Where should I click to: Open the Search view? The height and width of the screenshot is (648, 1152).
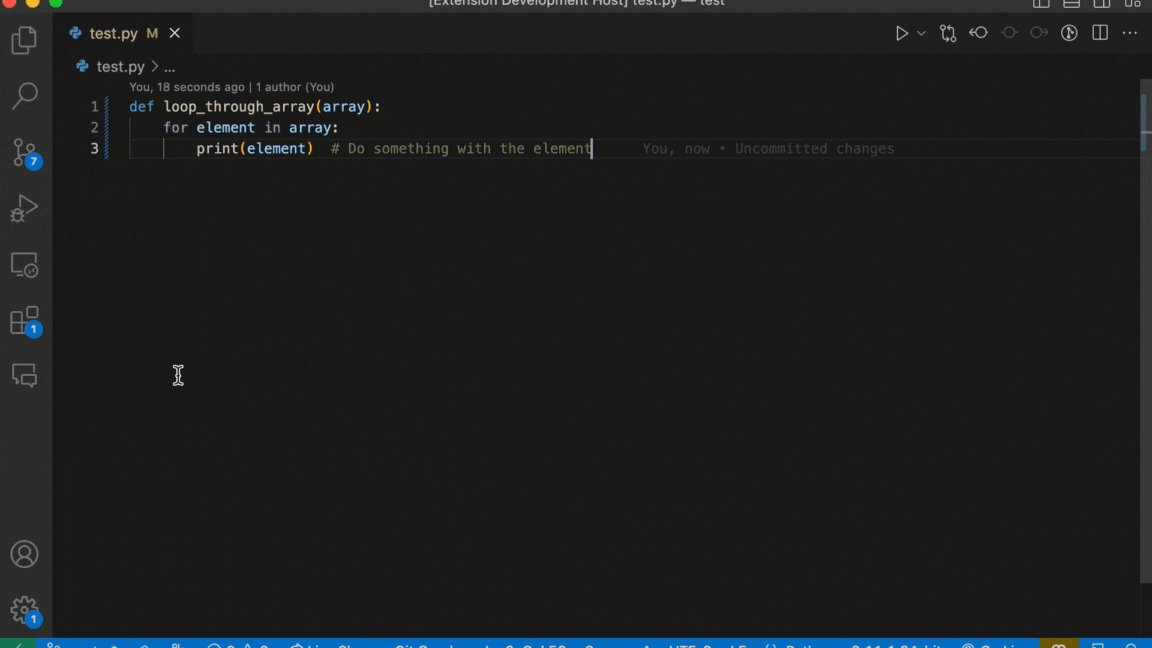(24, 96)
